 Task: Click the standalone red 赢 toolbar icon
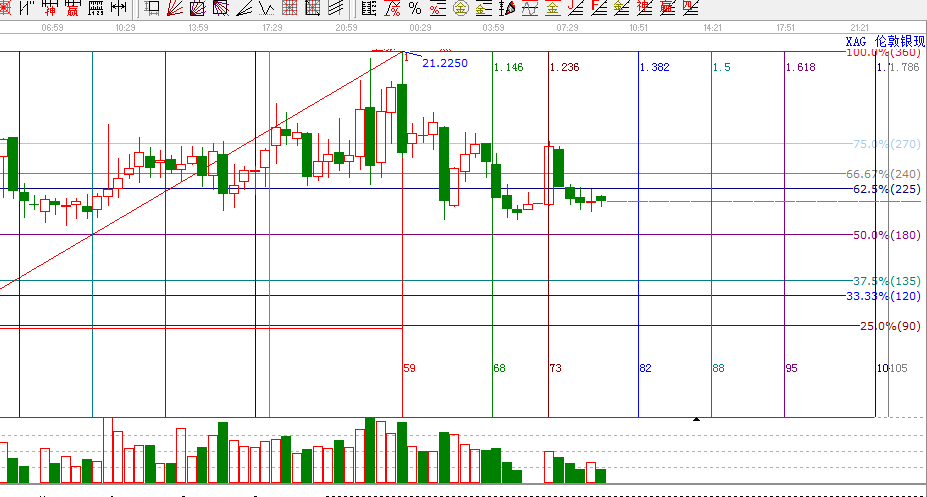tap(72, 8)
